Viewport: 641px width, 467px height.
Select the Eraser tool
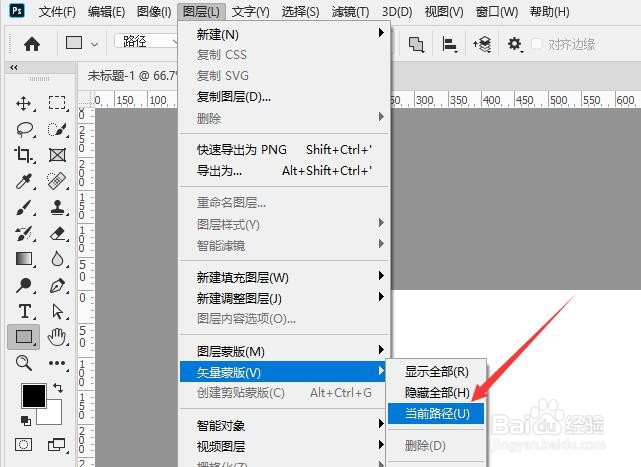[57, 234]
